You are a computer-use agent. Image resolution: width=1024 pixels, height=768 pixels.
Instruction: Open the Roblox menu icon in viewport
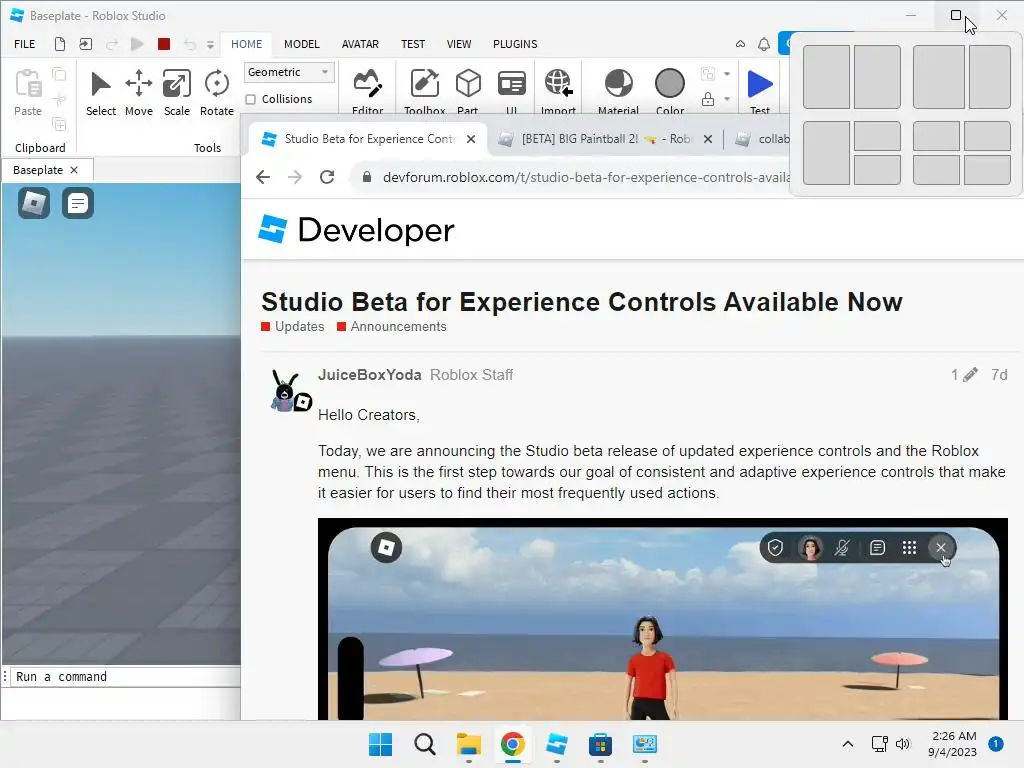coord(34,203)
